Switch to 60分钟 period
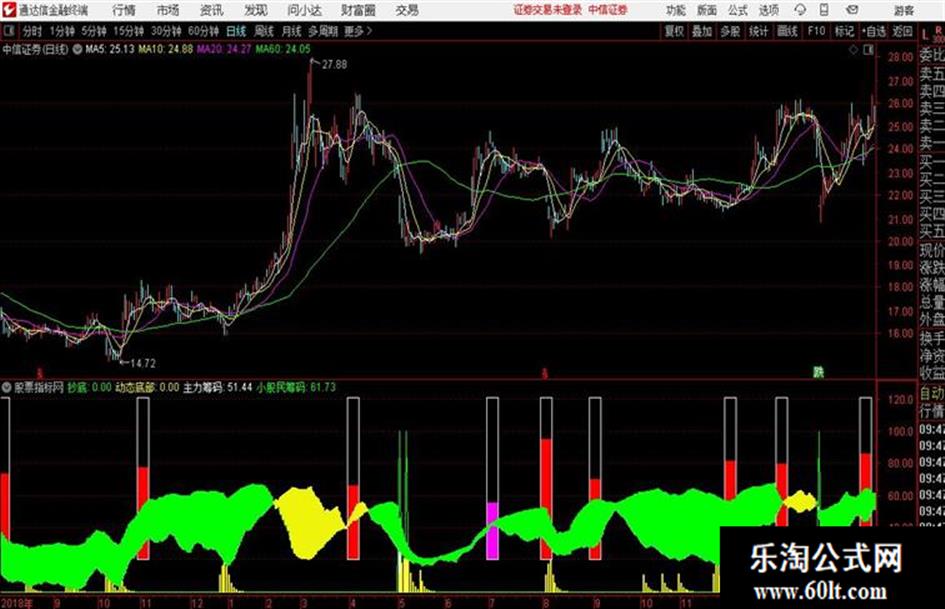Image resolution: width=945 pixels, height=609 pixels. pyautogui.click(x=204, y=31)
